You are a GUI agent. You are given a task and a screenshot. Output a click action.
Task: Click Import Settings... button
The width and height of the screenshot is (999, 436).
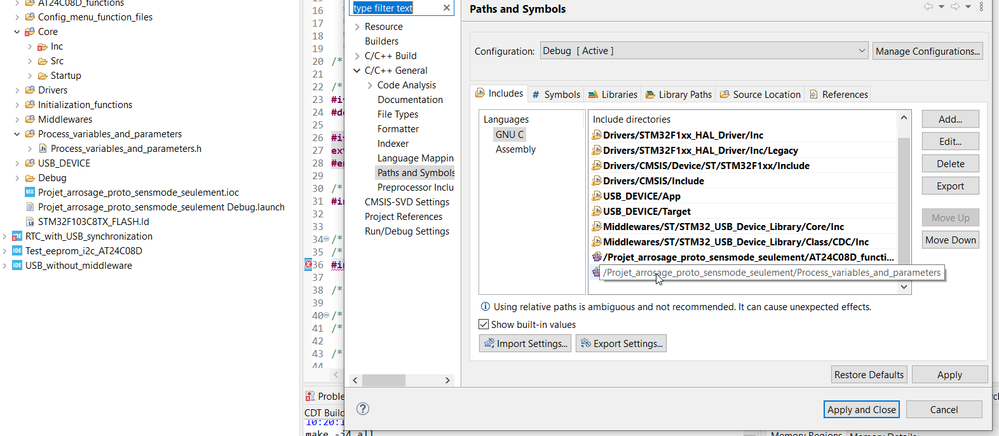tap(526, 344)
